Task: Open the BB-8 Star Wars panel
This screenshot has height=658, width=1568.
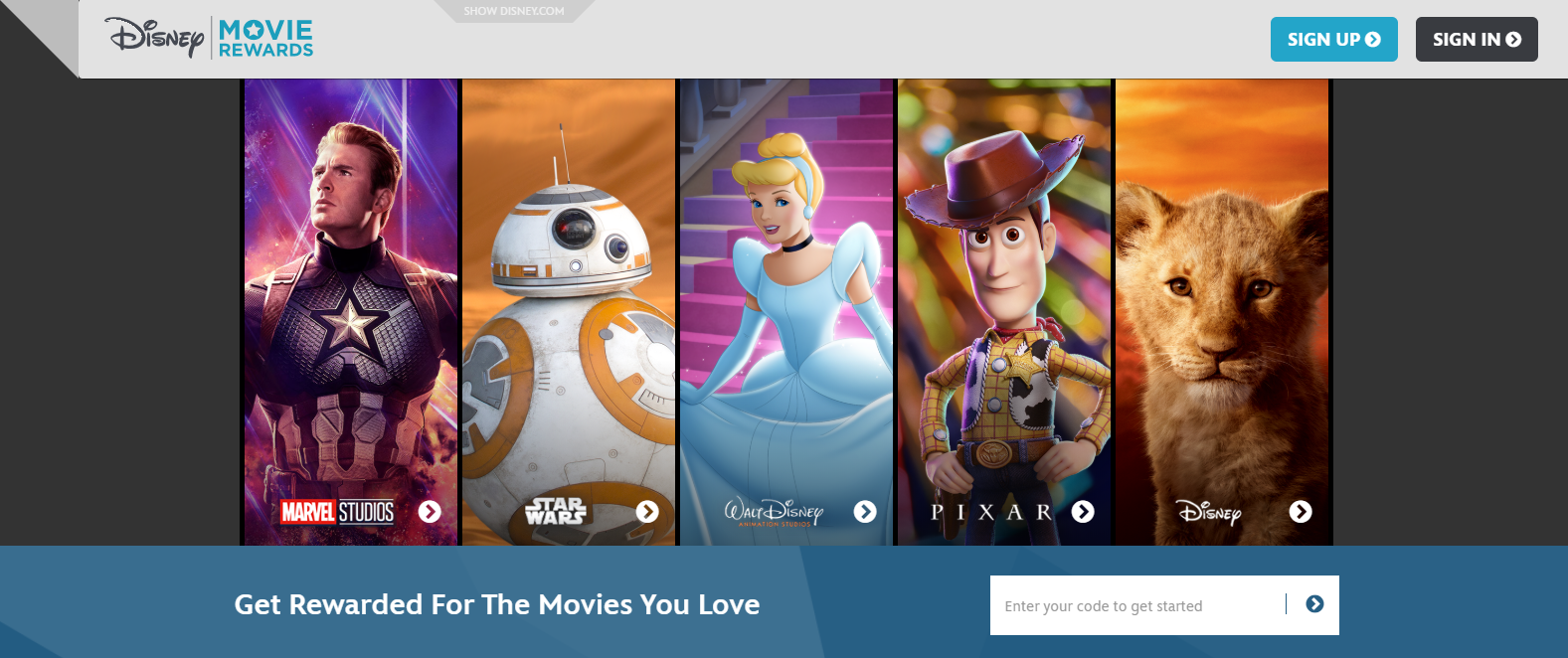Action: pos(569,311)
